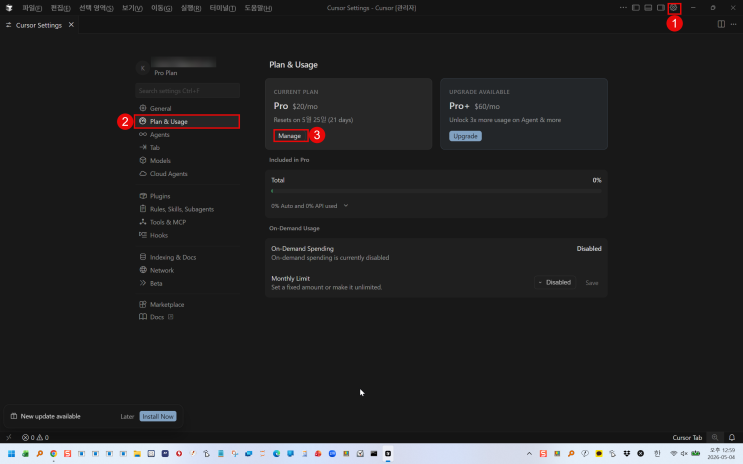743x464 pixels.
Task: Open the Tab settings section
Action: tap(188, 147)
